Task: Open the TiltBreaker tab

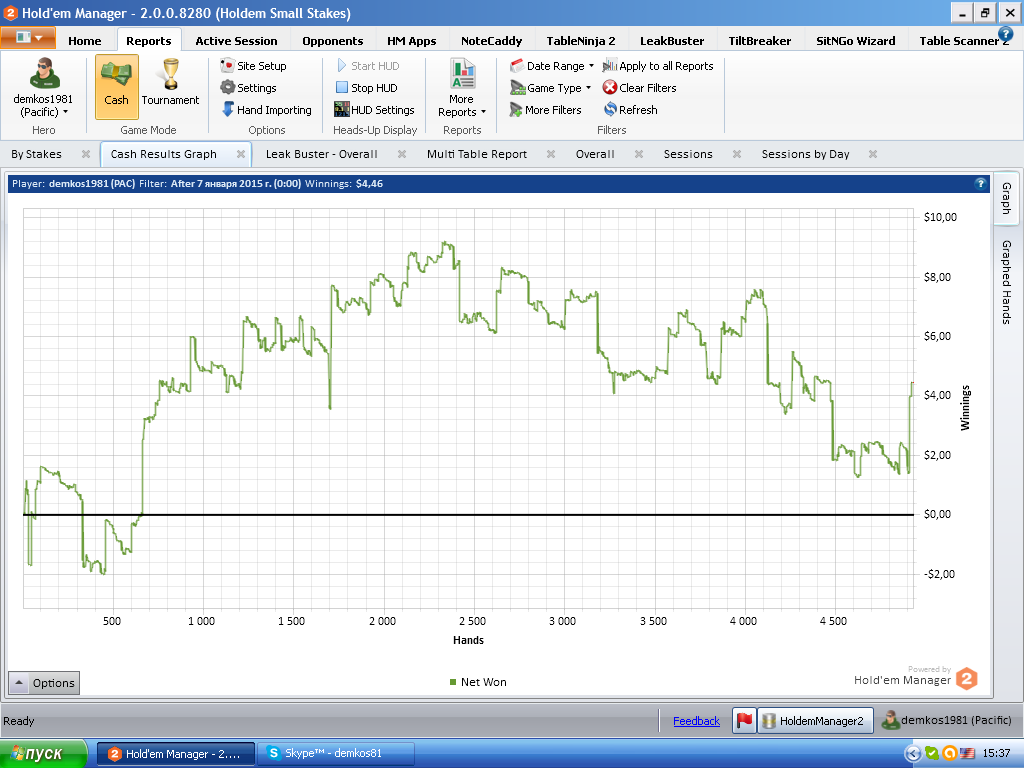Action: (760, 40)
